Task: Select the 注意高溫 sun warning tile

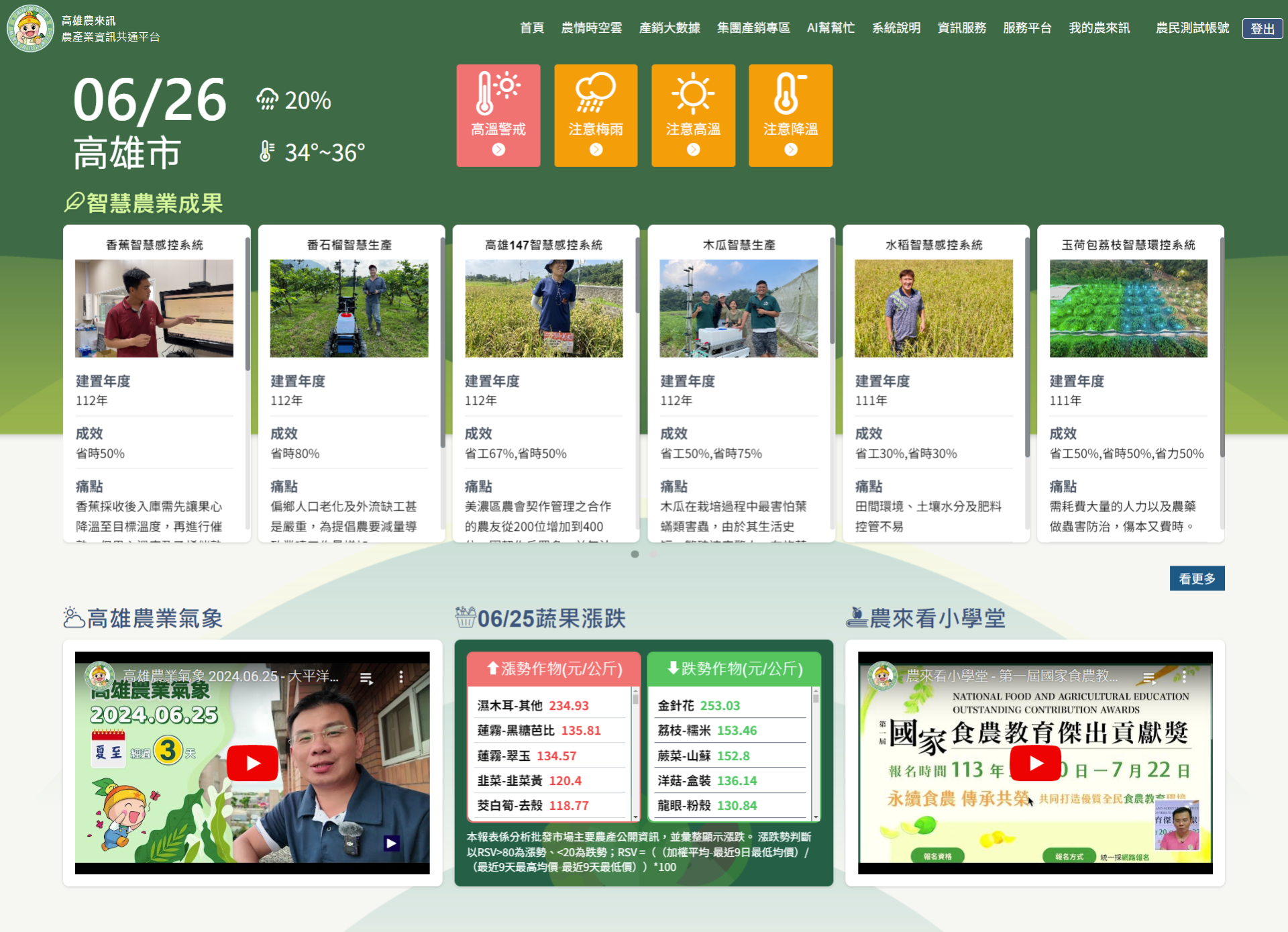Action: 693,115
